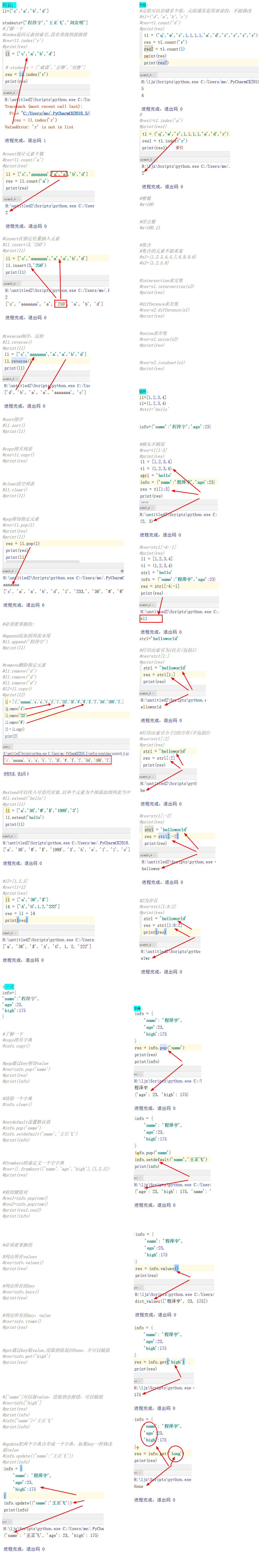Click the uncommented code line info.update({'name':'王正飞'})
This screenshot has width=259, height=1568.
38,1503
